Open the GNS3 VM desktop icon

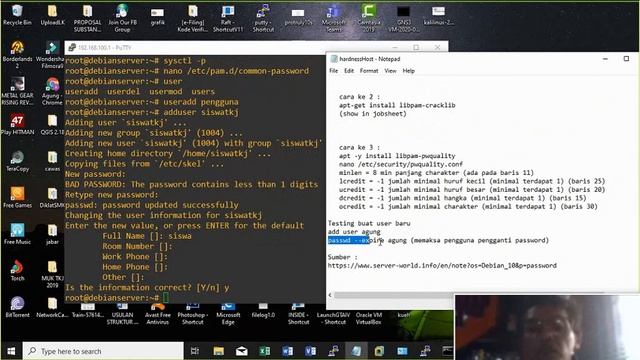(x=403, y=18)
